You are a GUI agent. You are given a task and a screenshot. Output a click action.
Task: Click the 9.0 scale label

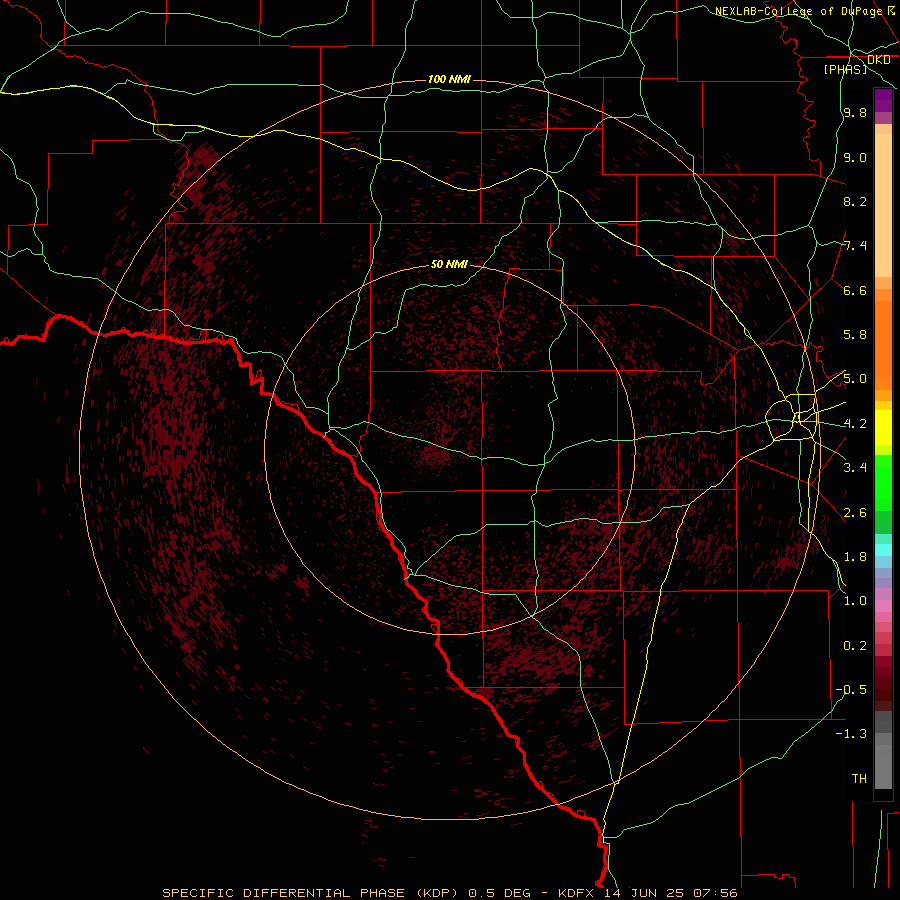pos(855,157)
